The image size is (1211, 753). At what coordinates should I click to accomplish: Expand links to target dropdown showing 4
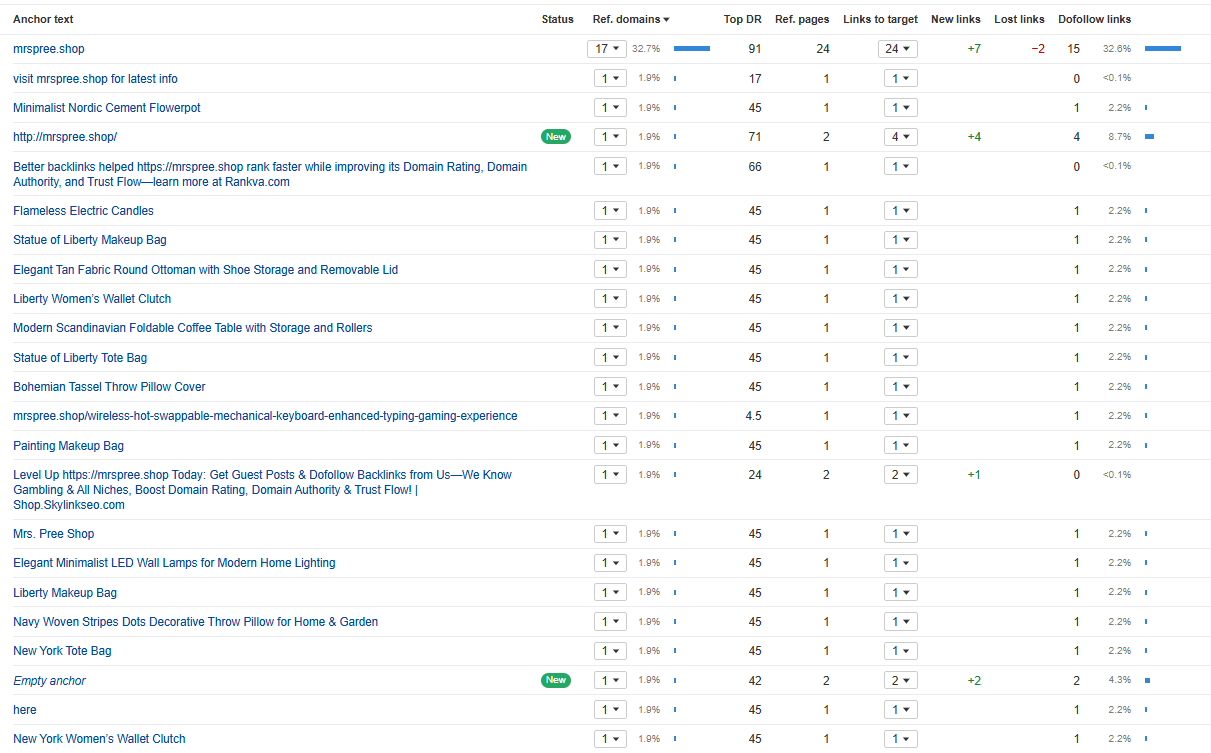(x=900, y=137)
